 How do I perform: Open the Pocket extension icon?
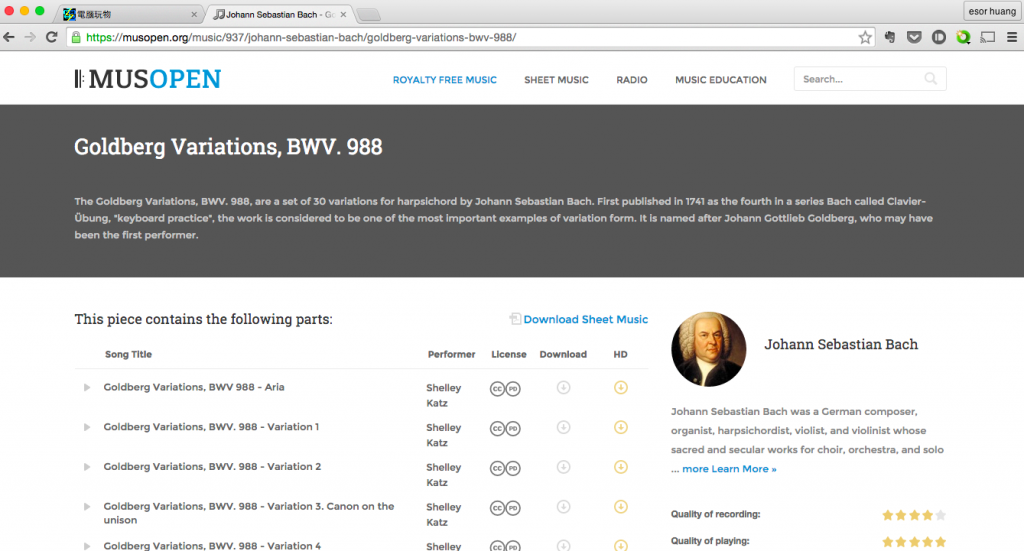pos(914,37)
